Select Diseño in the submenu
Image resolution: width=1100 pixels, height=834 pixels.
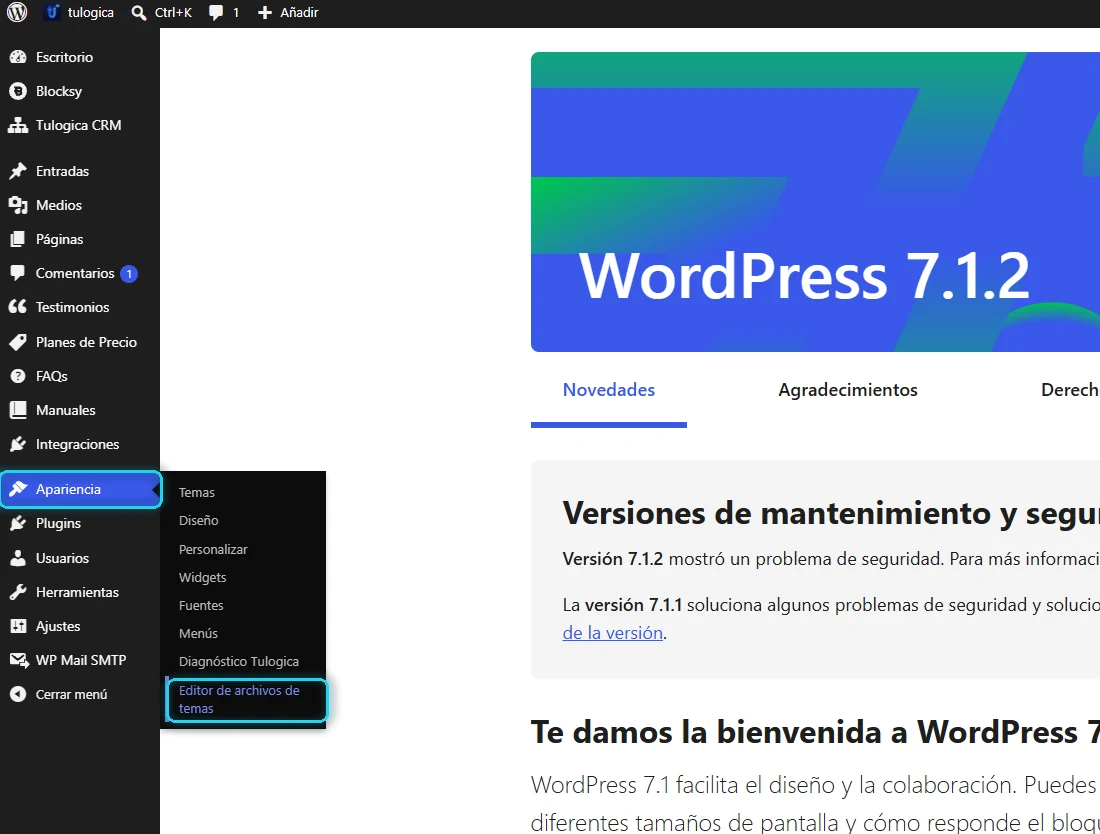pyautogui.click(x=199, y=520)
